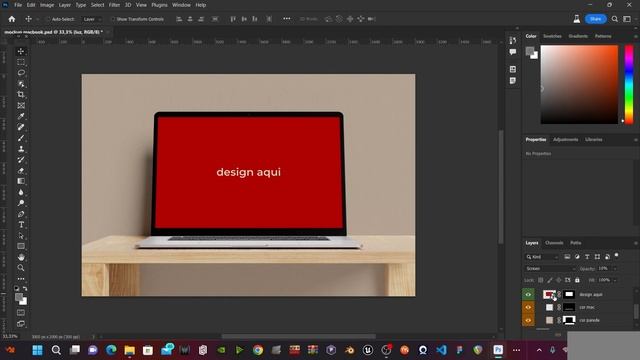Select the Brush tool
The width and height of the screenshot is (640, 360).
21,138
